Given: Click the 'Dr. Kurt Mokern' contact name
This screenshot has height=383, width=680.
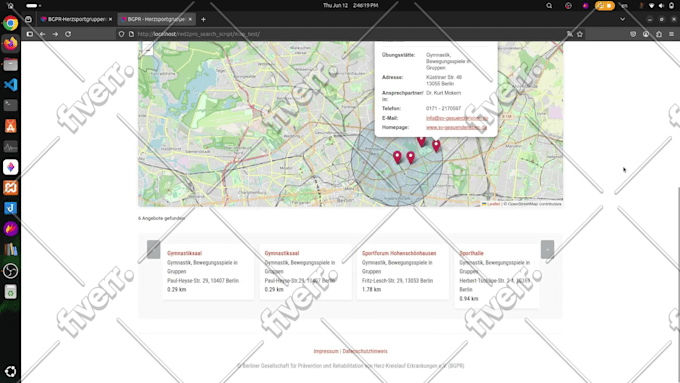Looking at the screenshot, I should pyautogui.click(x=443, y=93).
